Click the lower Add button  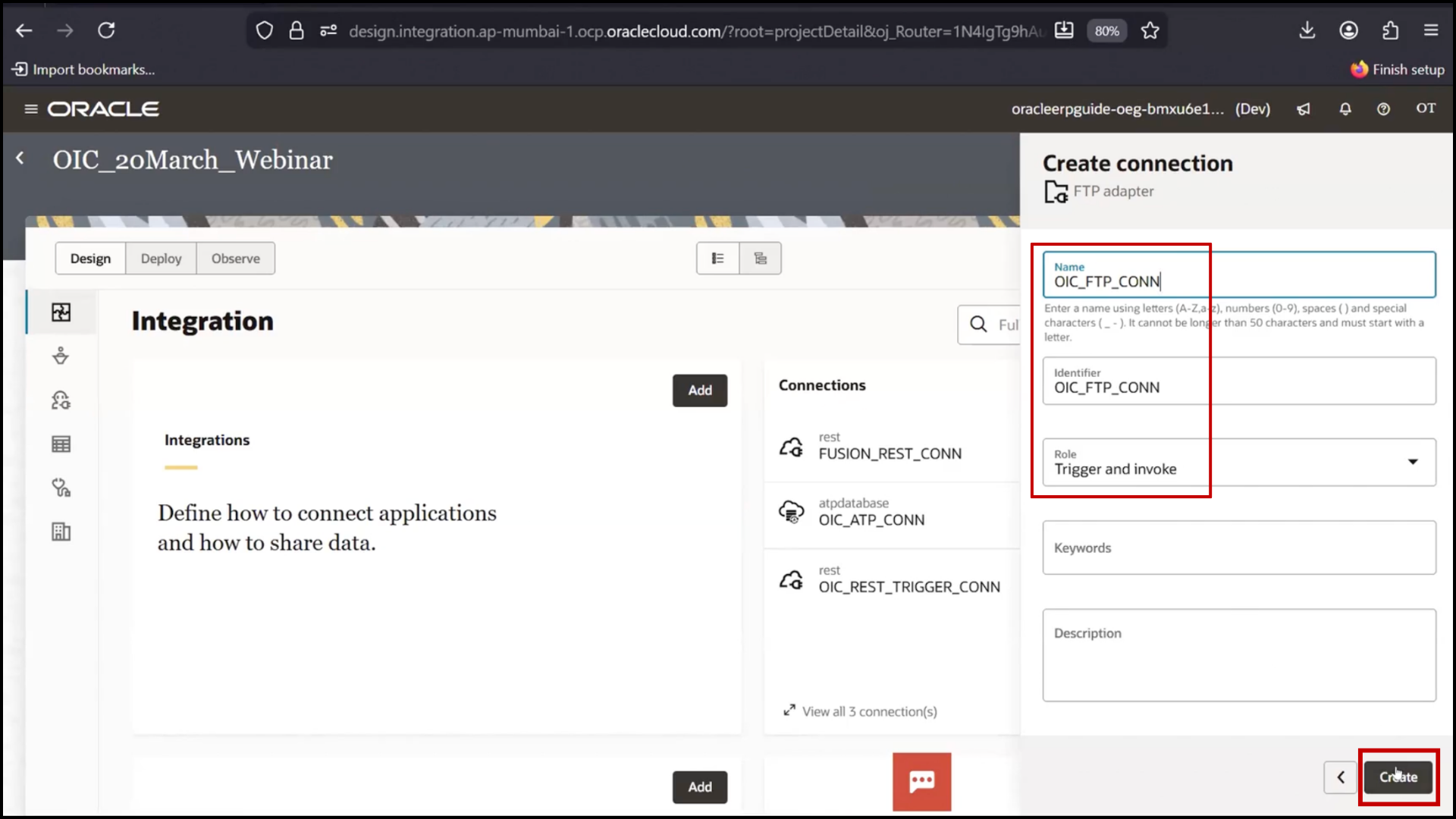click(700, 787)
